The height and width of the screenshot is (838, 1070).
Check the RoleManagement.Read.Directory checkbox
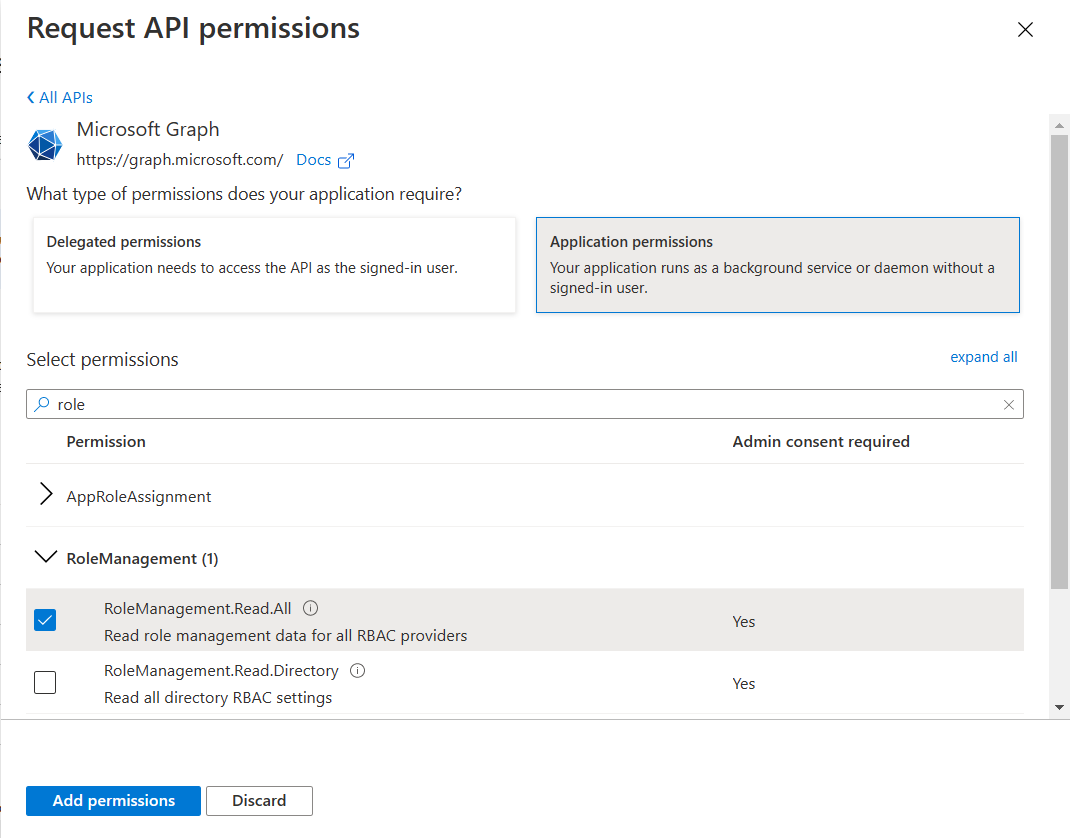click(x=45, y=683)
